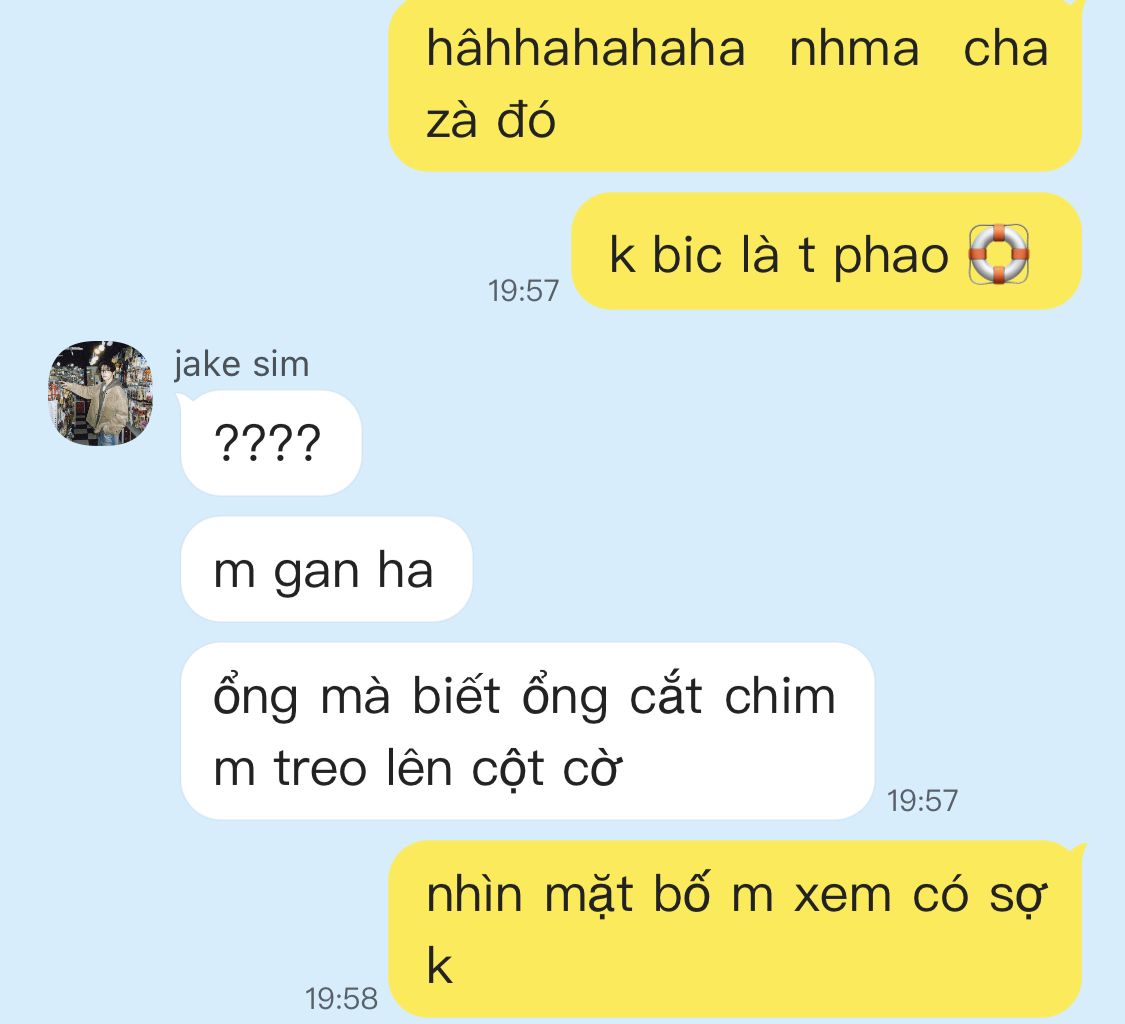Tap the "????" message bubble

point(271,443)
